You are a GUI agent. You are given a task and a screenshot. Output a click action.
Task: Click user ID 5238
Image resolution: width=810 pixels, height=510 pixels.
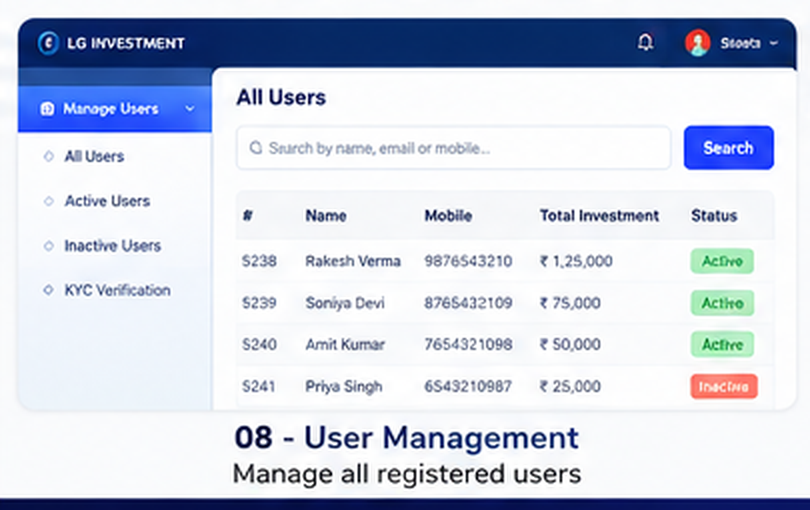[x=259, y=261]
